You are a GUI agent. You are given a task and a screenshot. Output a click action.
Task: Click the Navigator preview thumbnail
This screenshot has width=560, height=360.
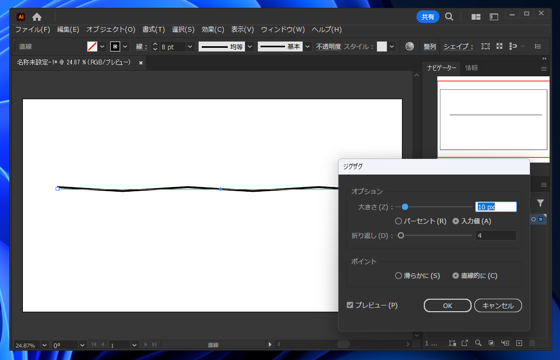point(493,119)
